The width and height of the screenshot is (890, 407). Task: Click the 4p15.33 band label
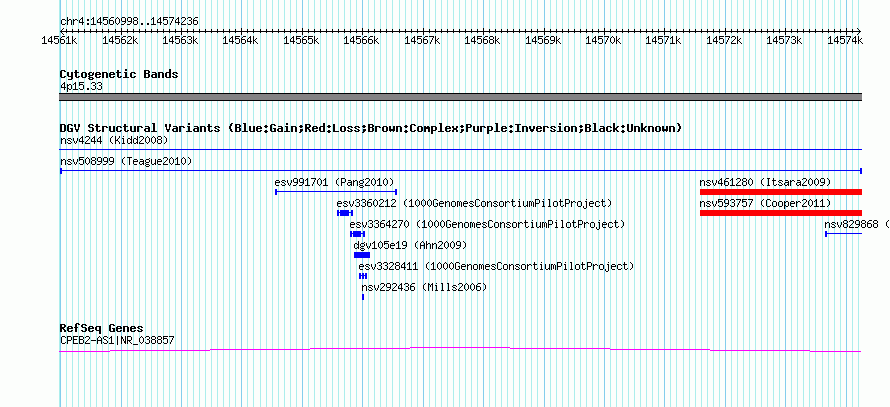pos(81,87)
